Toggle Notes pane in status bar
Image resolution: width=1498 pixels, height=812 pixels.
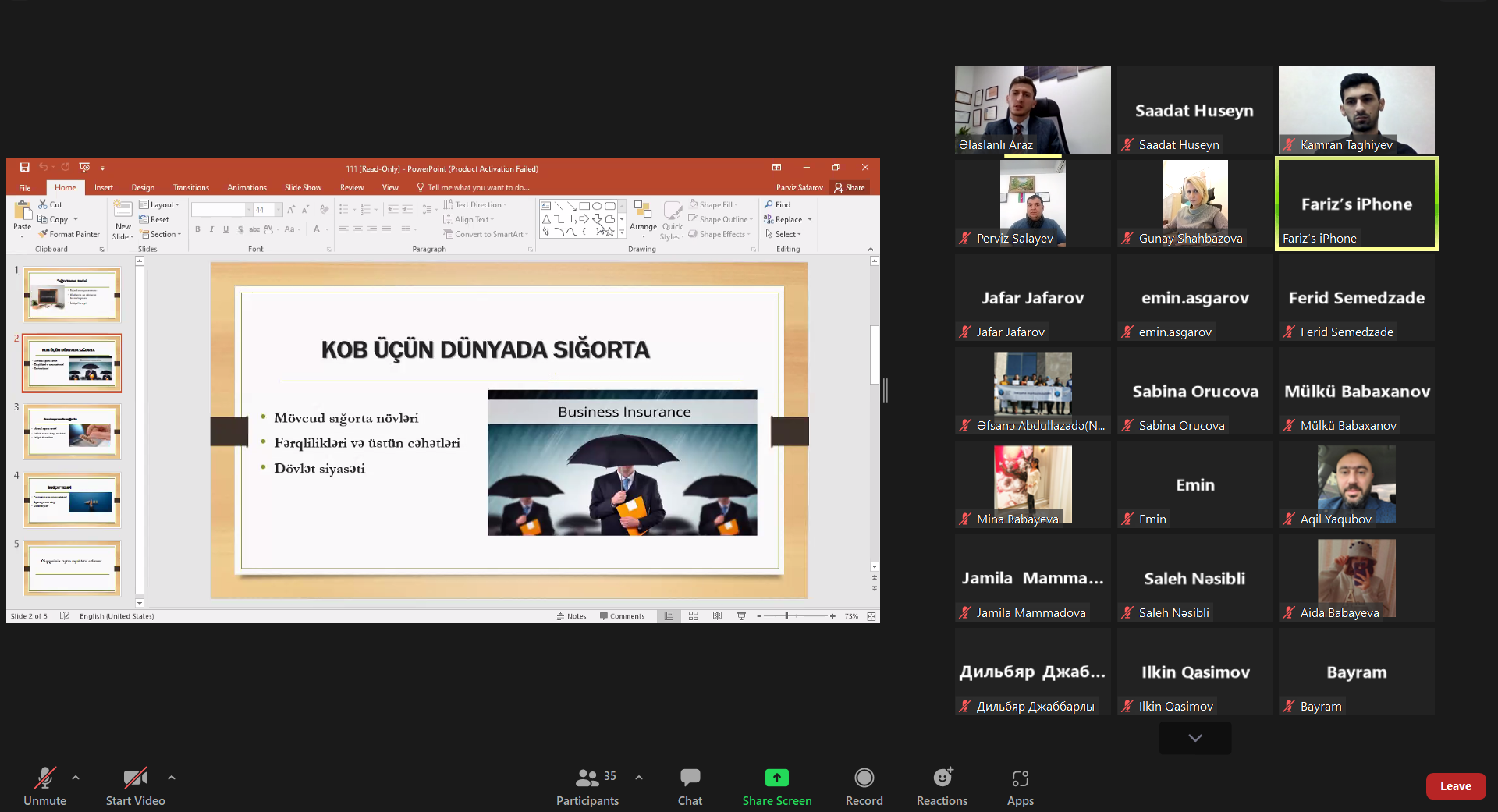tap(571, 616)
